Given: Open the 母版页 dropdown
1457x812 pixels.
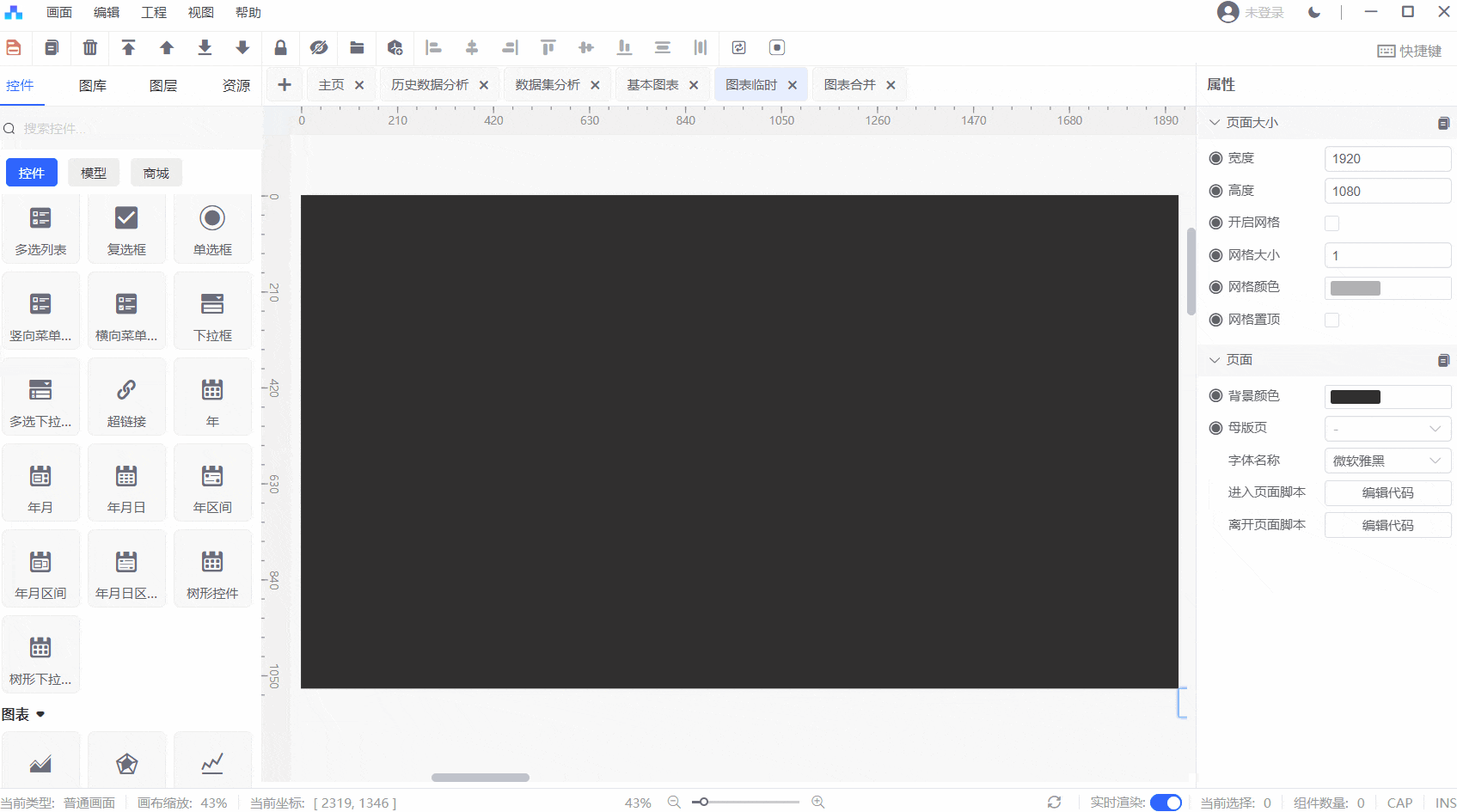Looking at the screenshot, I should point(1387,429).
